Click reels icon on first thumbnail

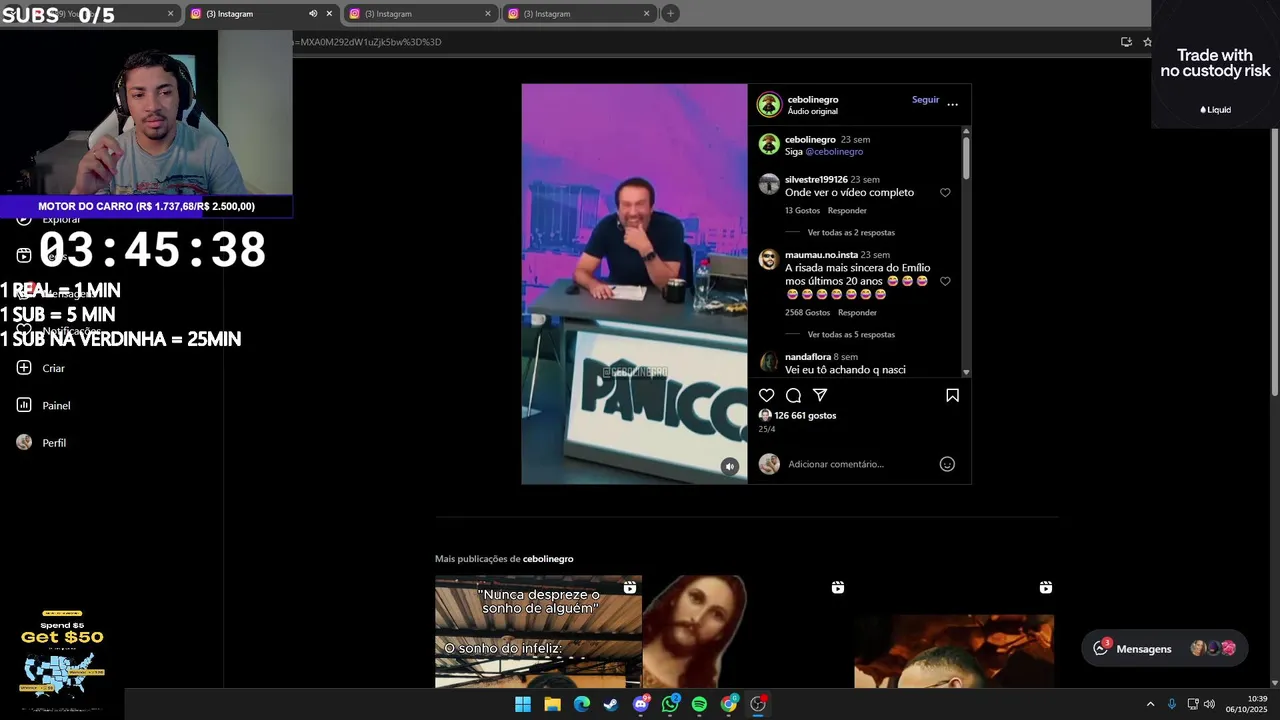(x=629, y=587)
